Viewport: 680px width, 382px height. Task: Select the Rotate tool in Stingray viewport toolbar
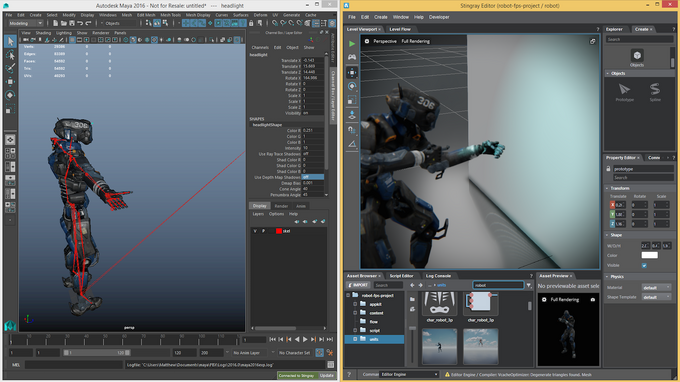352,86
